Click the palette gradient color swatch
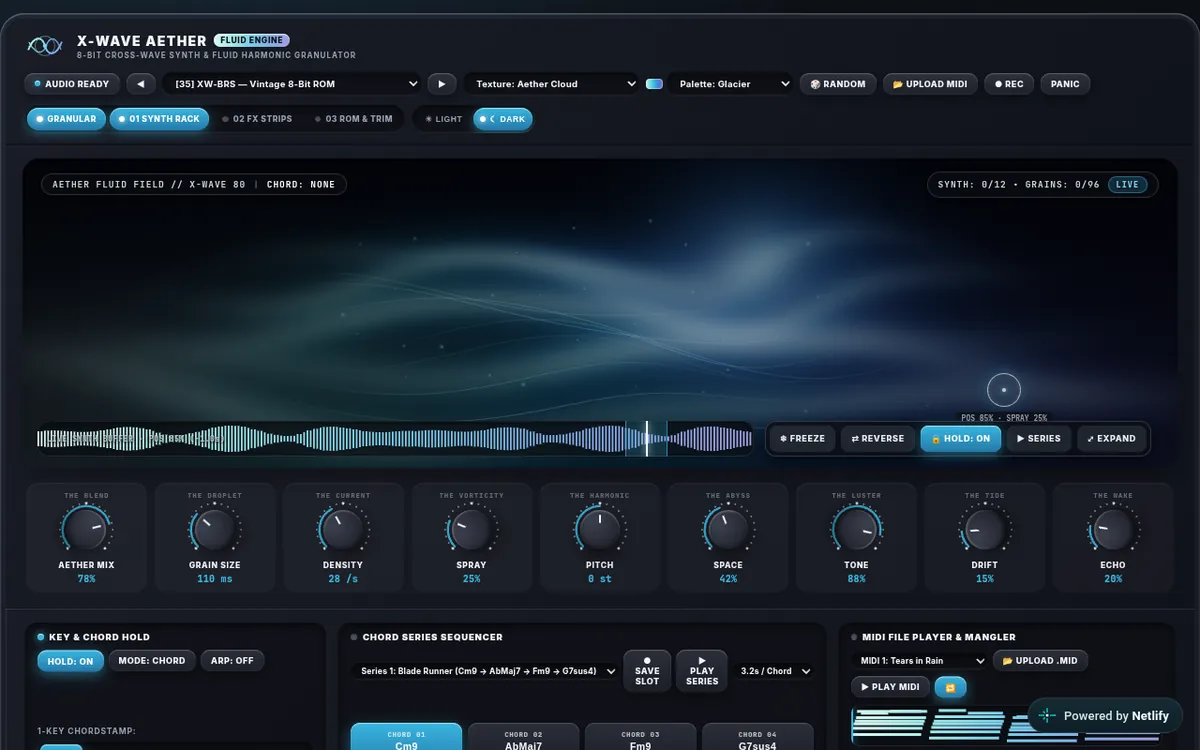The image size is (1200, 750). coord(655,84)
